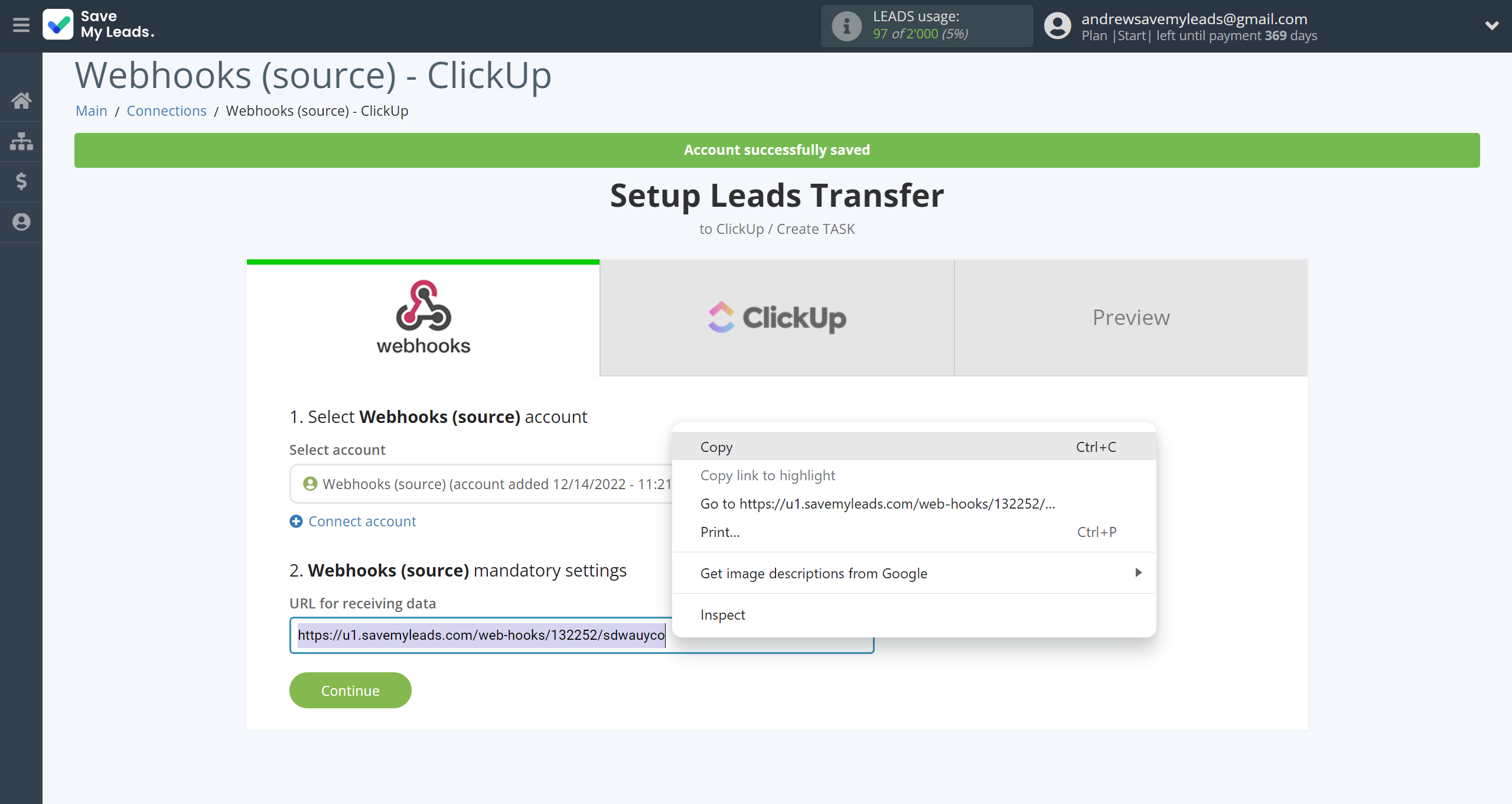Select Copy from the context menu
The image size is (1512, 804).
pos(716,446)
